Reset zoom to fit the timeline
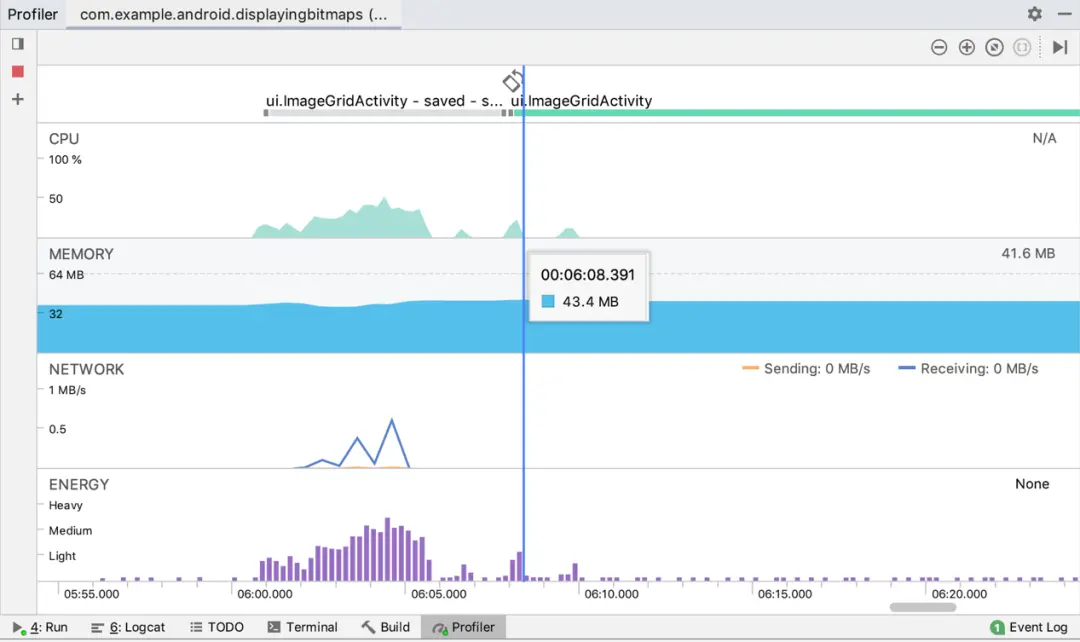This screenshot has width=1080, height=642. click(994, 48)
